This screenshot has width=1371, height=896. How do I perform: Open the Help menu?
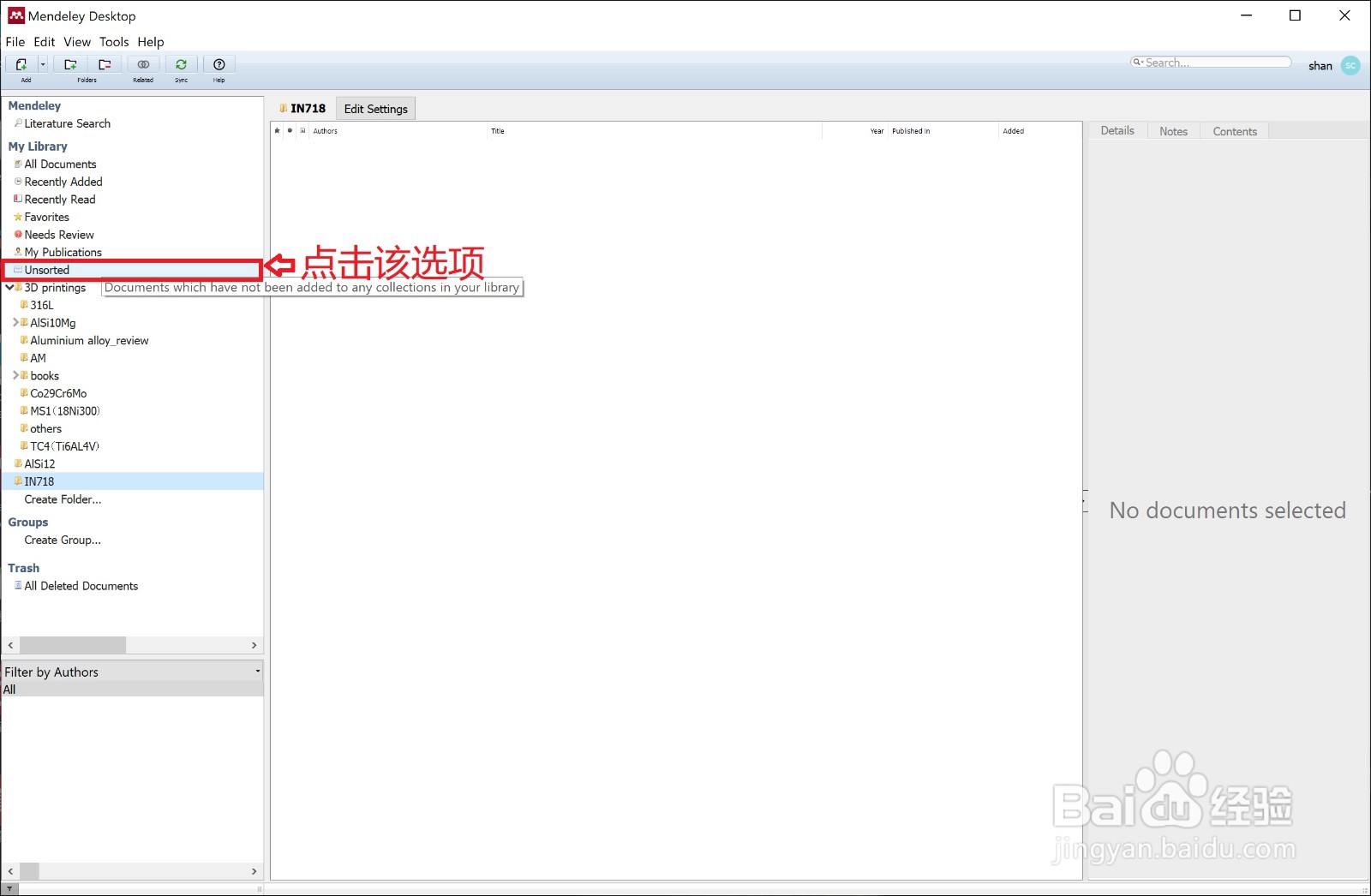tap(151, 42)
